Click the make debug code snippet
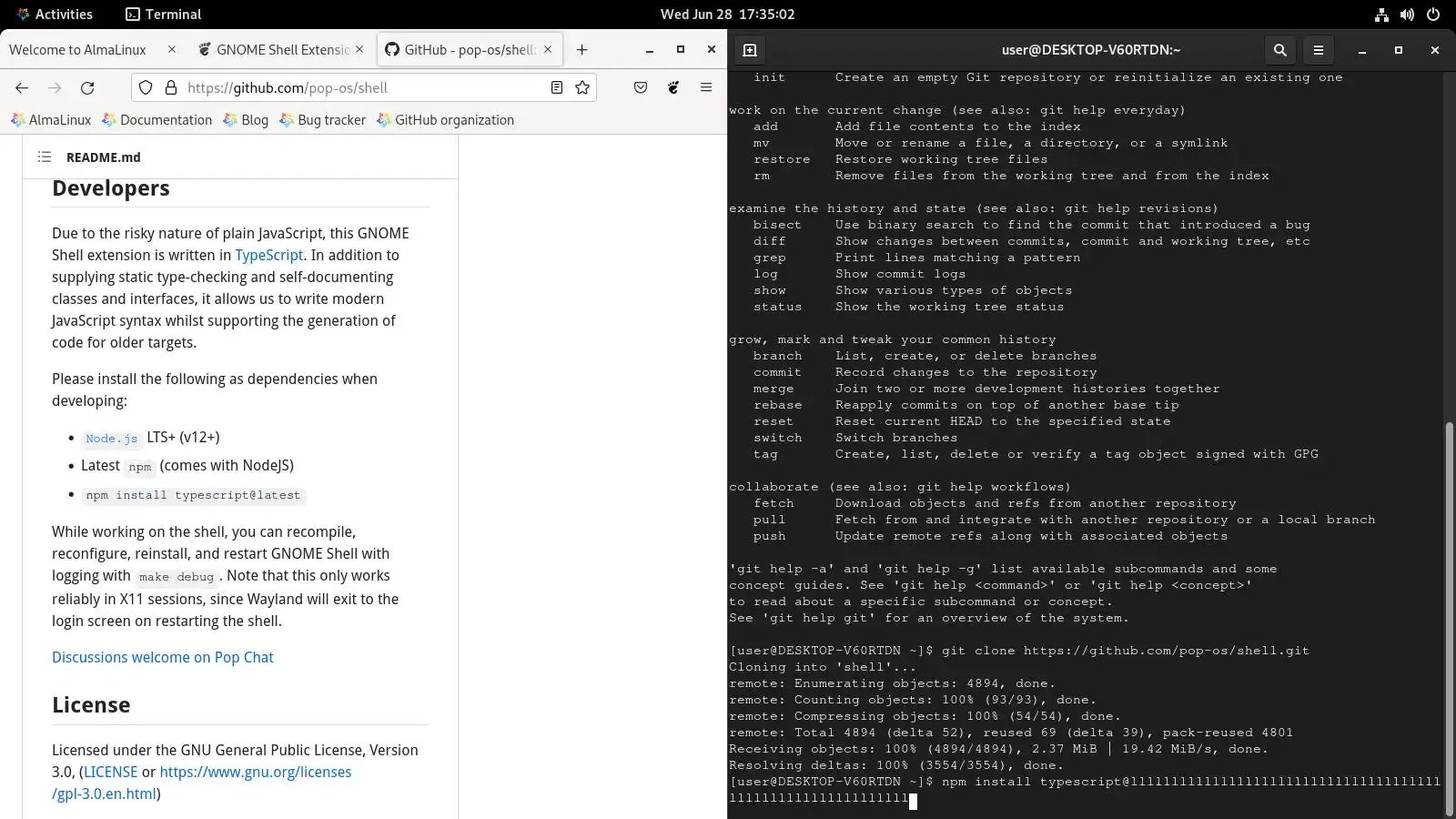The image size is (1456, 819). (x=177, y=577)
